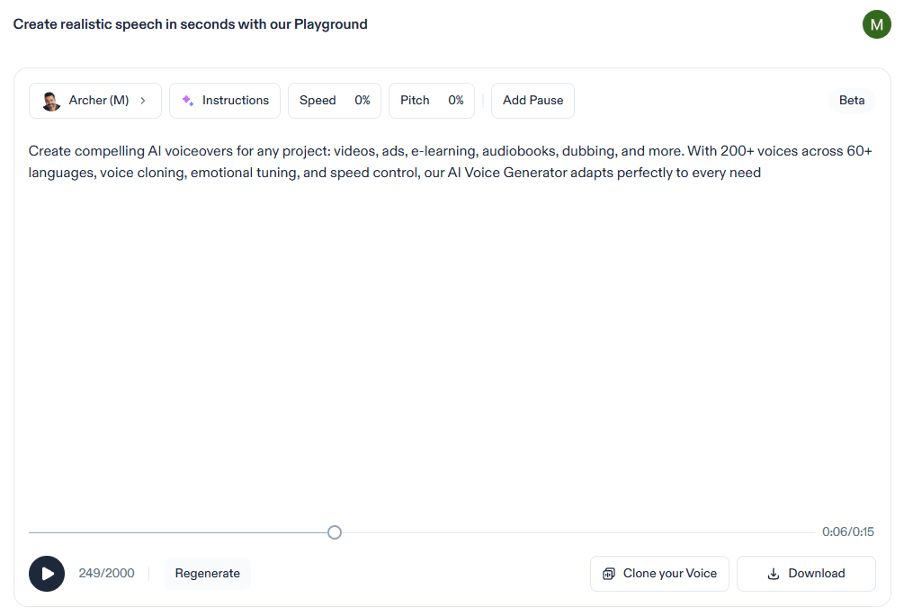Viewport: 904px width, 616px height.
Task: Click the sparkle Instructions icon
Action: tap(188, 101)
